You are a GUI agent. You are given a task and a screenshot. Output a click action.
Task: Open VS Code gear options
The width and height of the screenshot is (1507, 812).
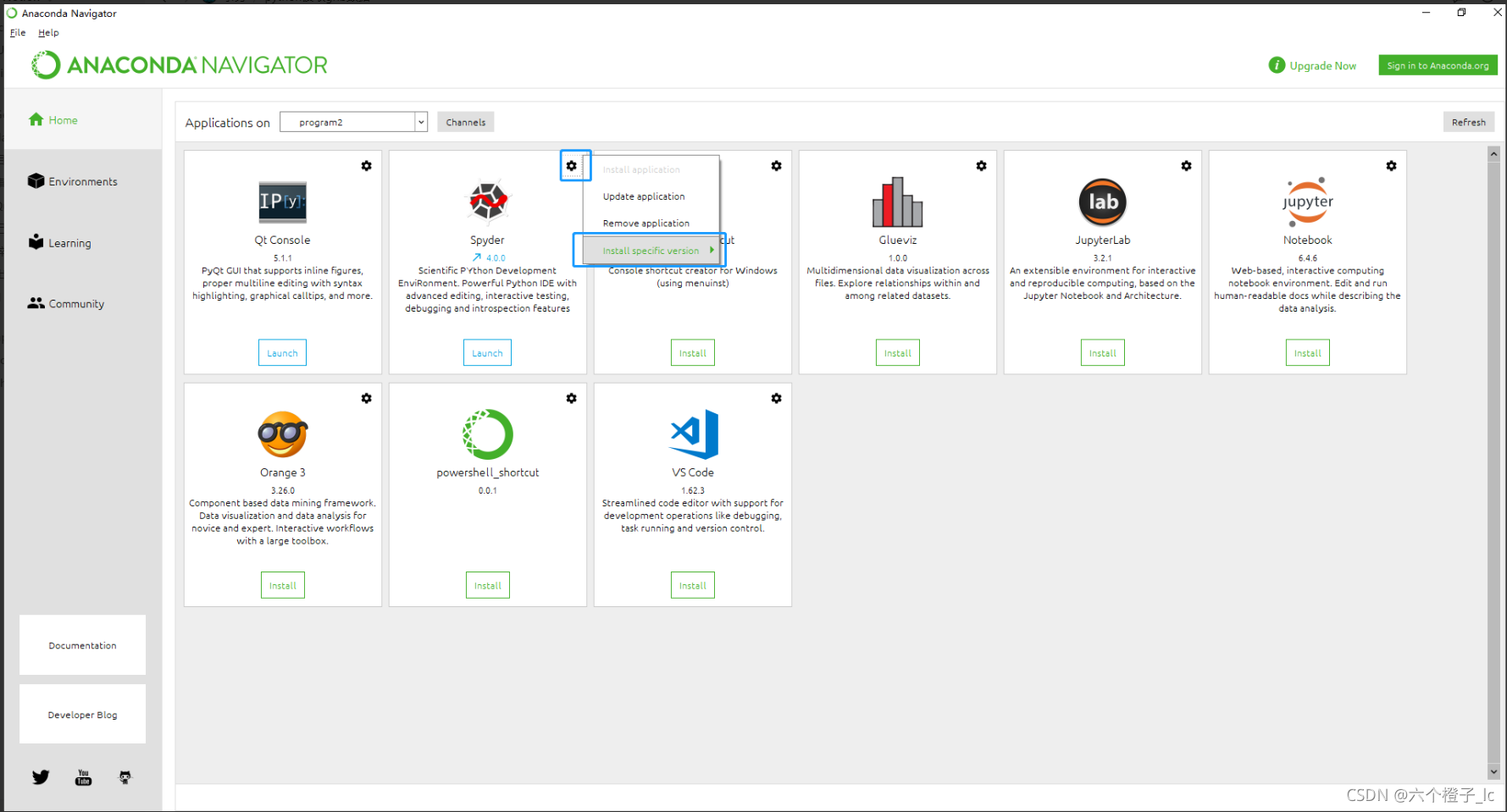777,398
